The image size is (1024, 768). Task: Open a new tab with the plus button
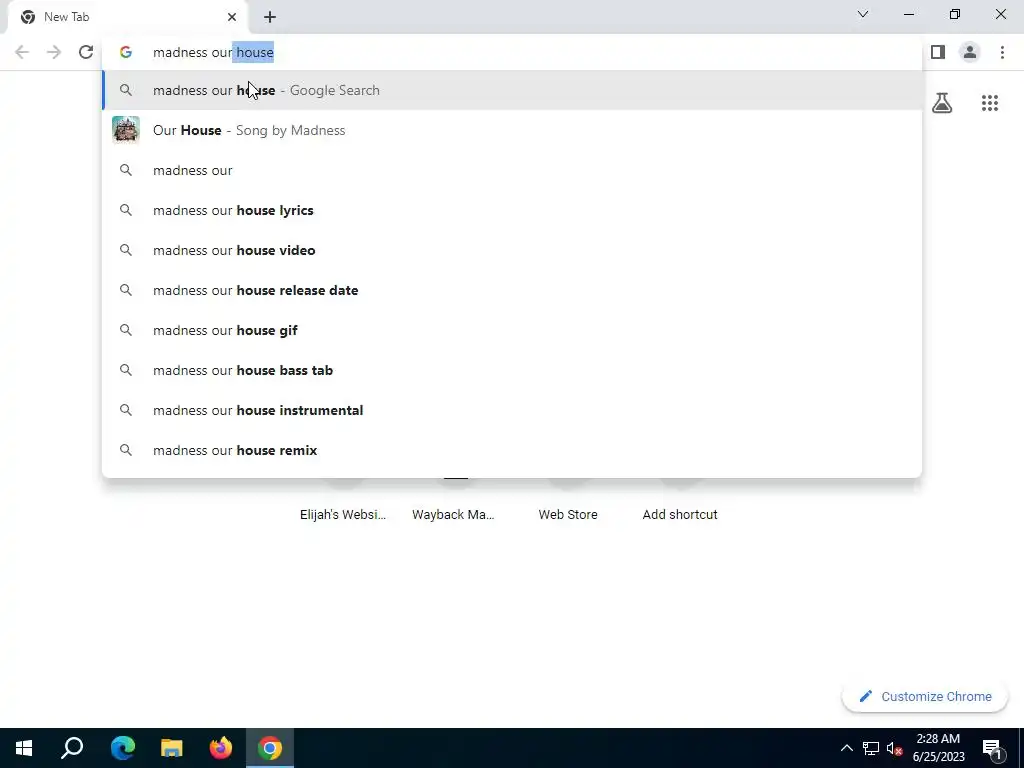[270, 17]
